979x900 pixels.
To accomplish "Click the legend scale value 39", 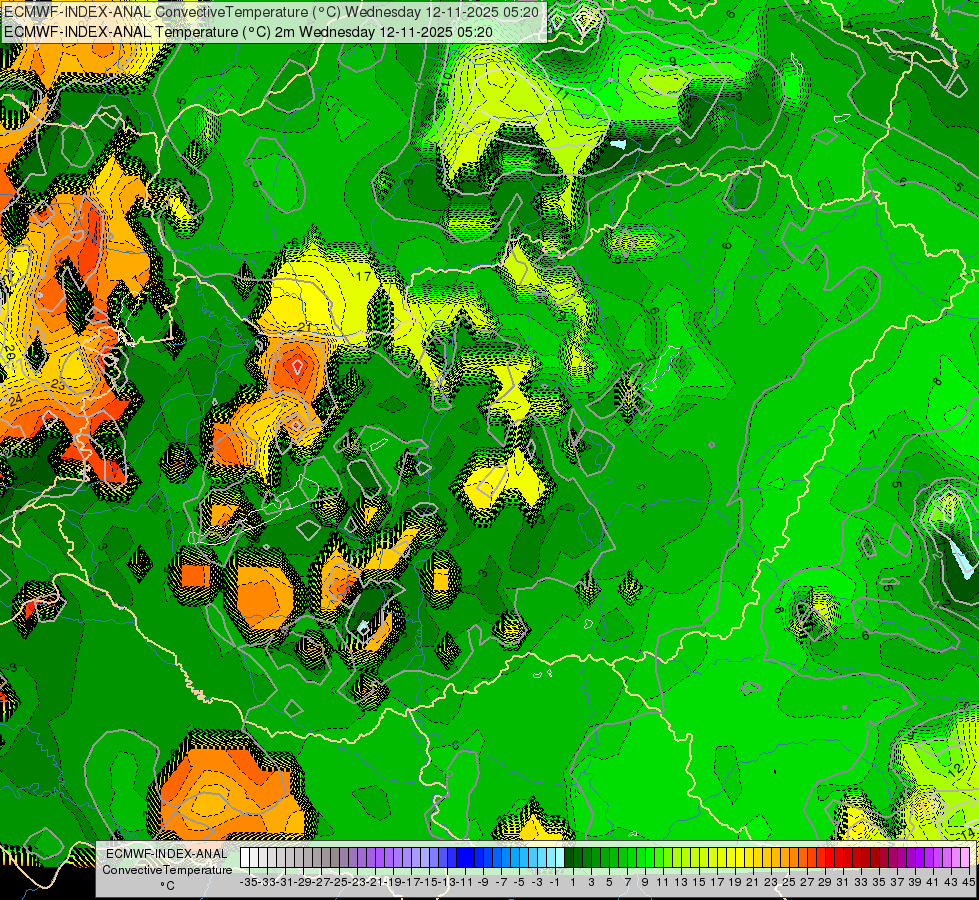I will click(915, 882).
